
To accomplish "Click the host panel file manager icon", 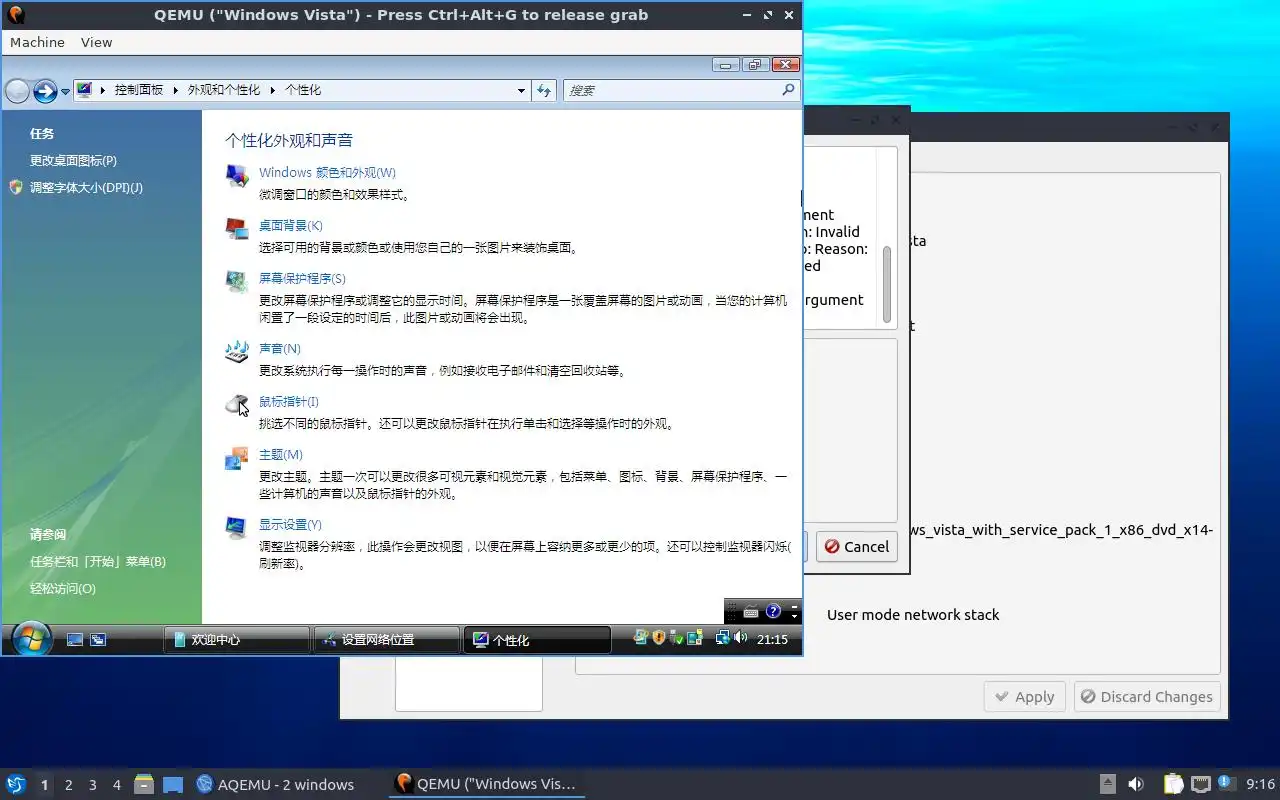I will (144, 784).
